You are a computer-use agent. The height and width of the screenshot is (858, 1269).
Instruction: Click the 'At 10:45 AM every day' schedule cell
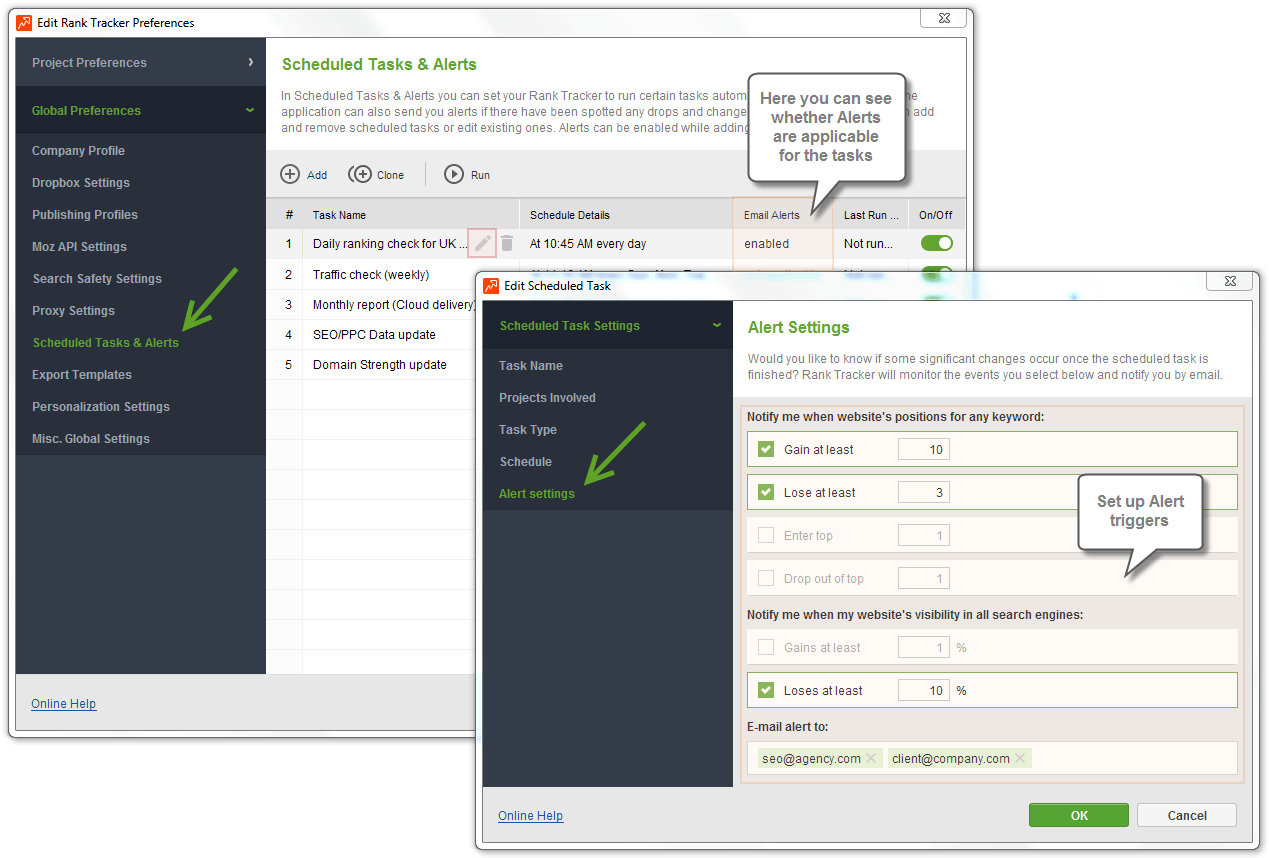[x=626, y=243]
